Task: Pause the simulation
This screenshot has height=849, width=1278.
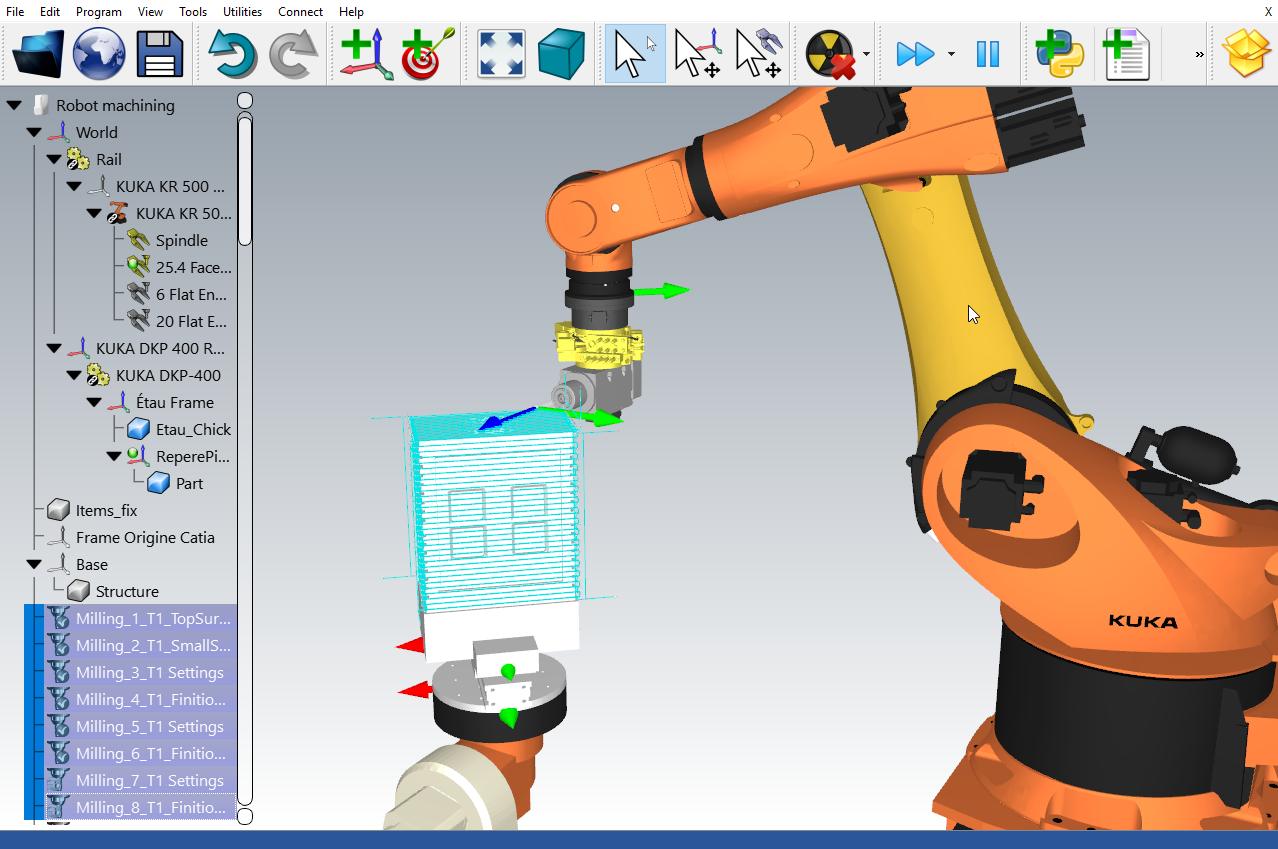Action: 987,53
